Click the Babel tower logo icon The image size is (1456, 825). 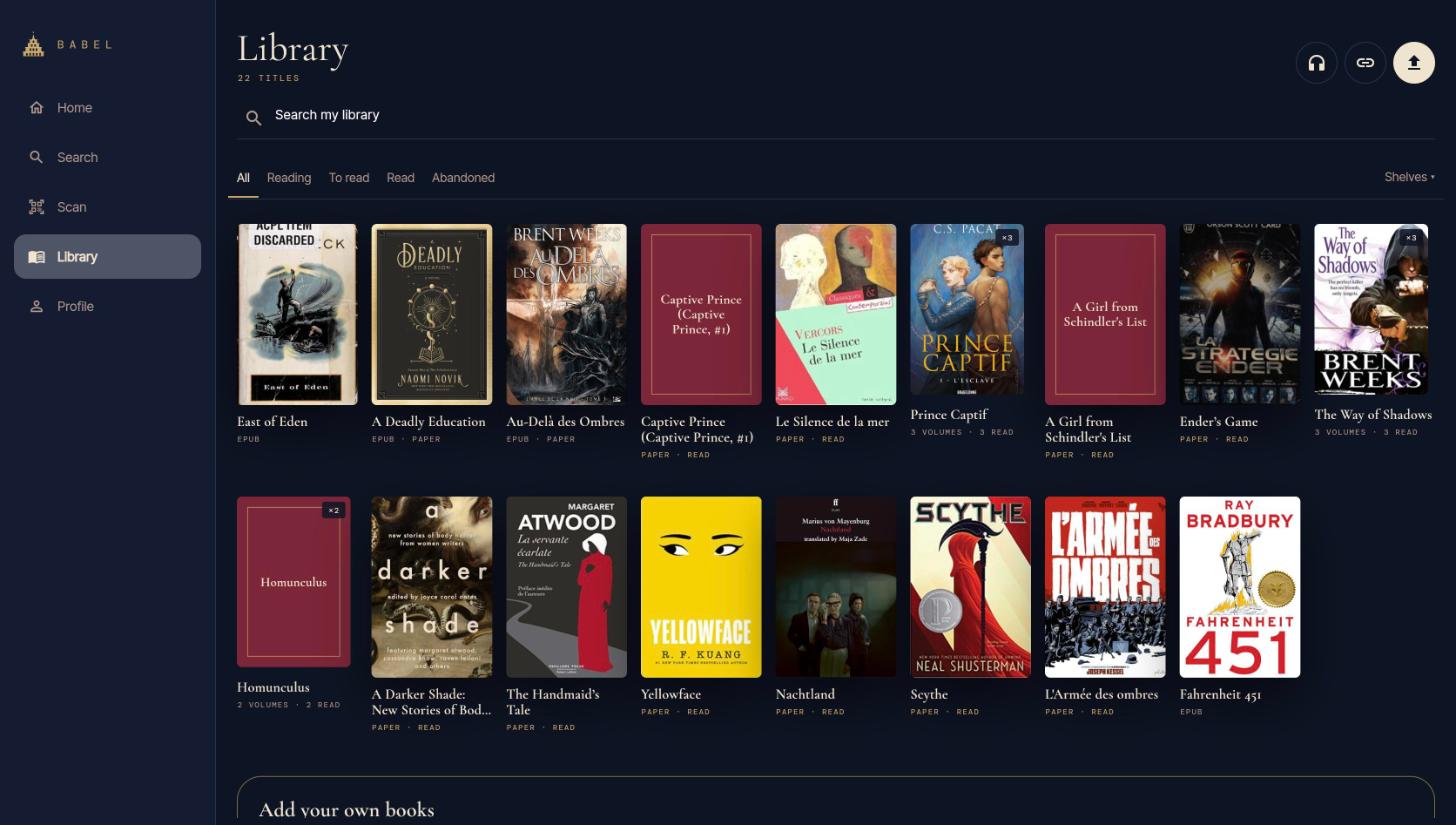tap(33, 45)
